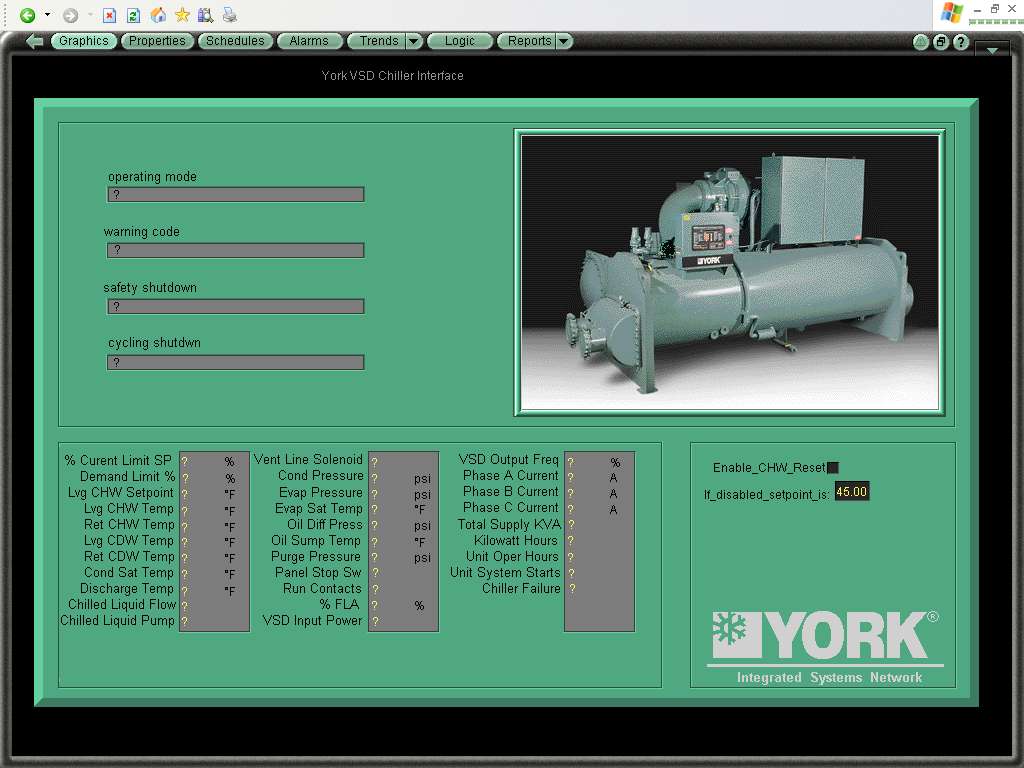Click the browser Refresh icon

click(x=133, y=15)
